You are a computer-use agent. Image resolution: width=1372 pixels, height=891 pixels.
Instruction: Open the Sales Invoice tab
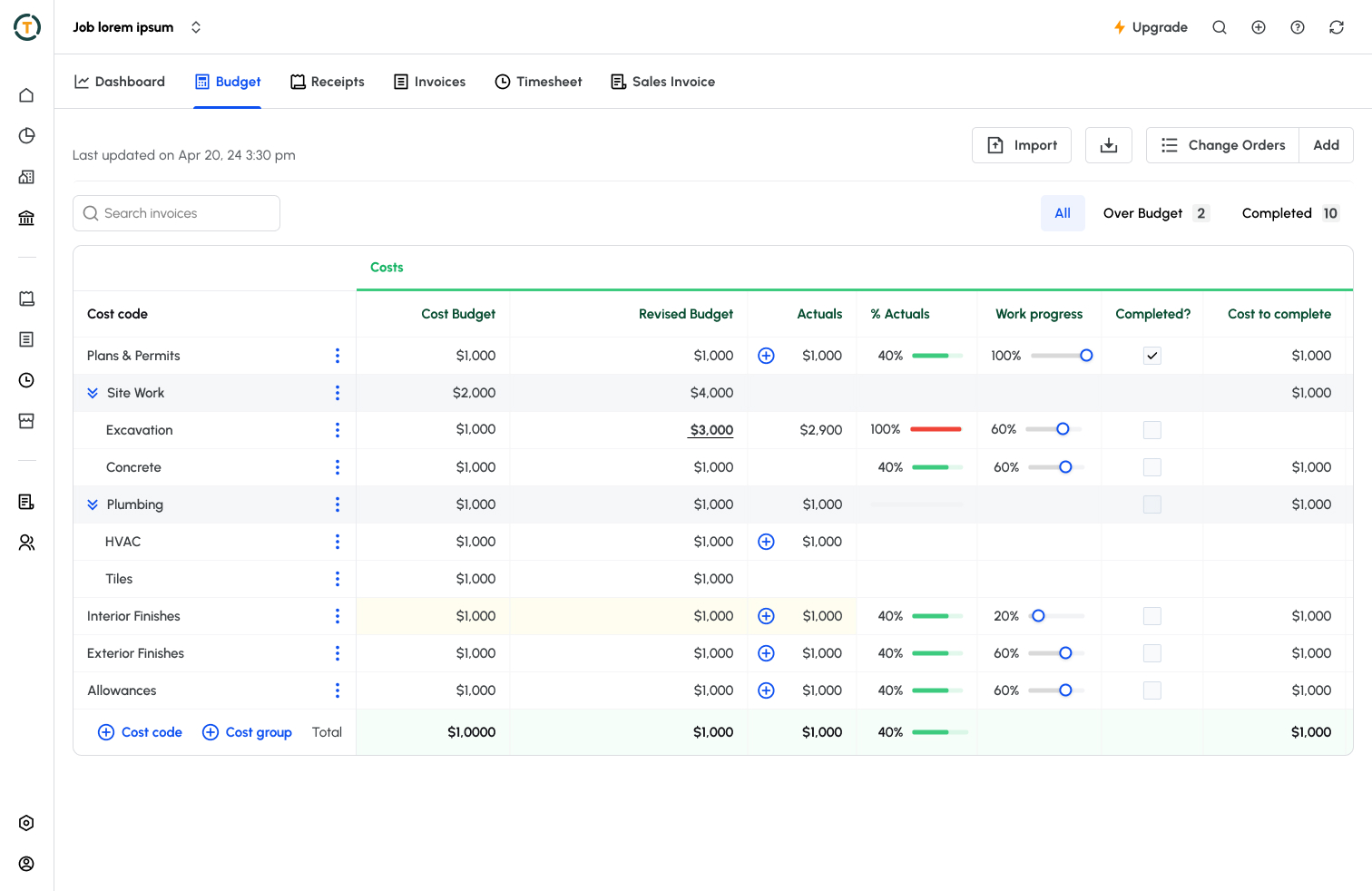663,82
